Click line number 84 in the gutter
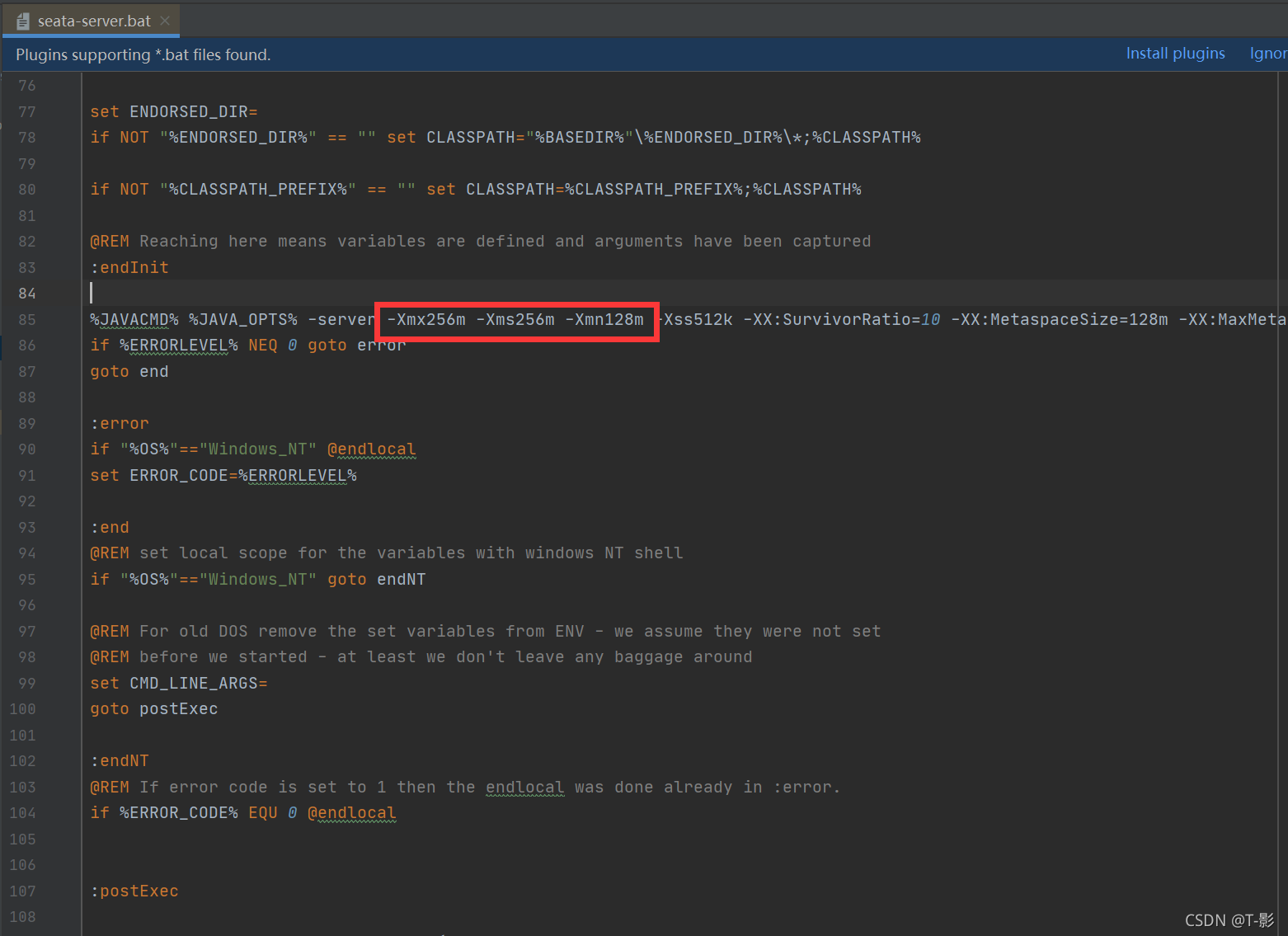Viewport: 1288px width, 936px height. coord(27,294)
